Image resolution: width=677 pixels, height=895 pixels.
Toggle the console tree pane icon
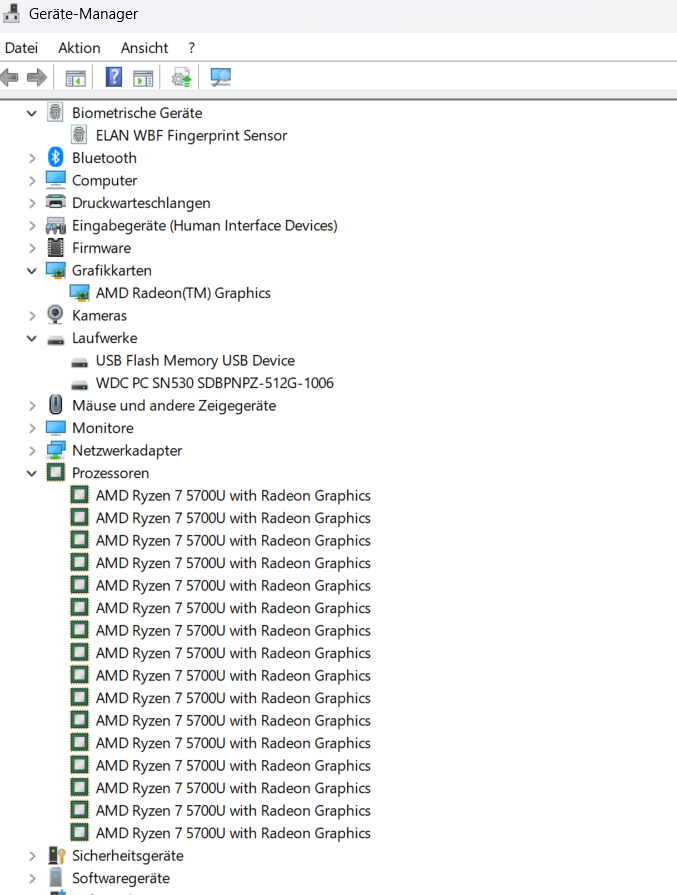click(75, 78)
